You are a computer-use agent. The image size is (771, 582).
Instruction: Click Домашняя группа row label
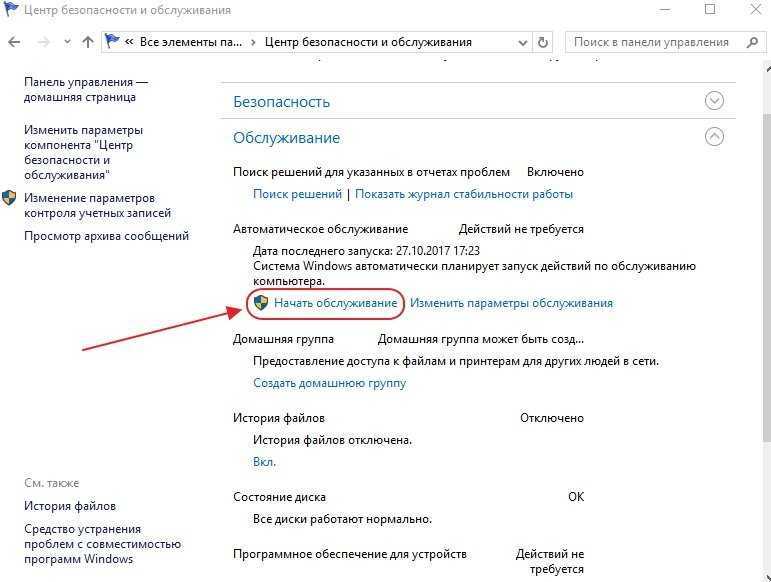(x=283, y=339)
